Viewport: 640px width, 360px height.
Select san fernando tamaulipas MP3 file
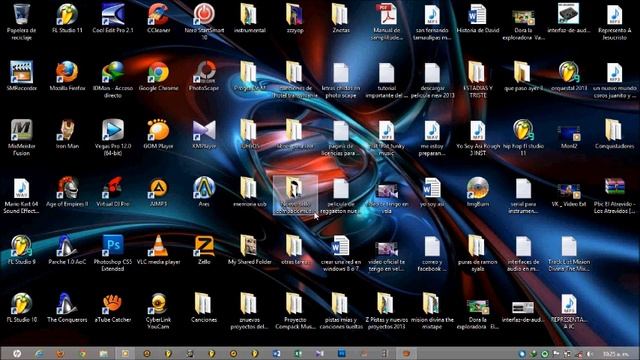click(432, 22)
